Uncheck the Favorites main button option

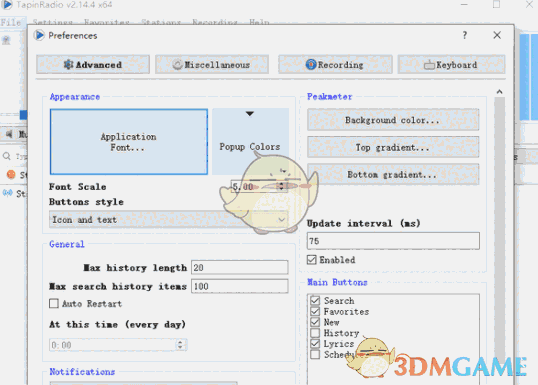coord(315,312)
